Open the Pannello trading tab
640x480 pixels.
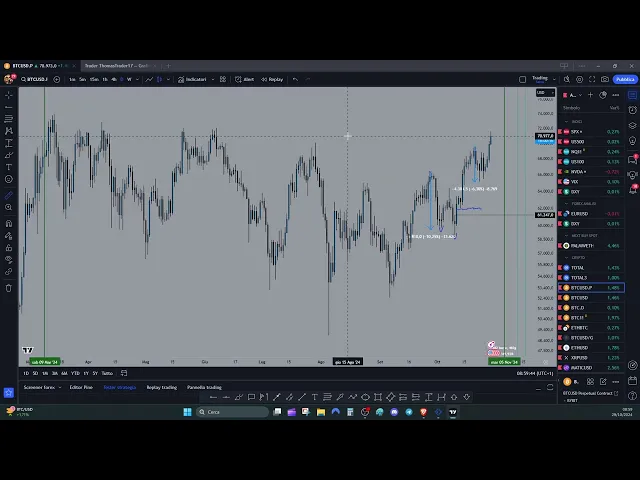204,387
